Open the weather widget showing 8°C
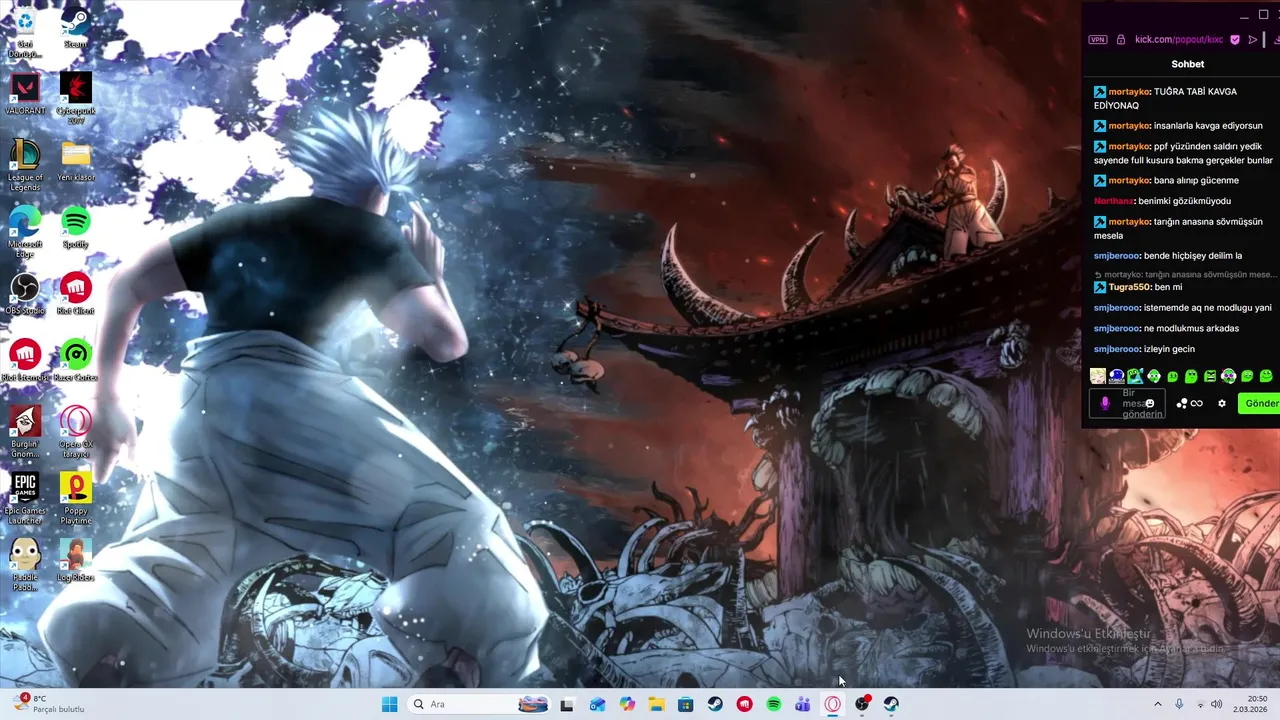Image resolution: width=1280 pixels, height=720 pixels. coord(48,704)
